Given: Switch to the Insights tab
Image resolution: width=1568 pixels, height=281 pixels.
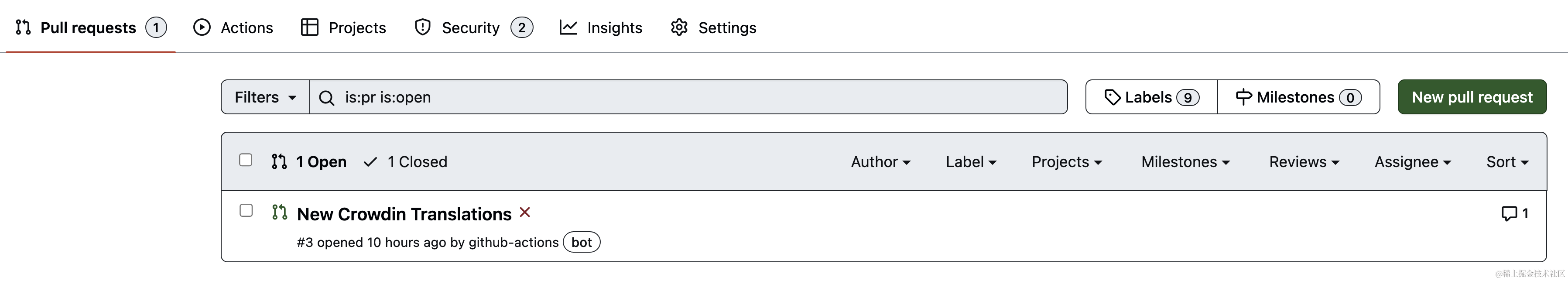Looking at the screenshot, I should point(613,28).
